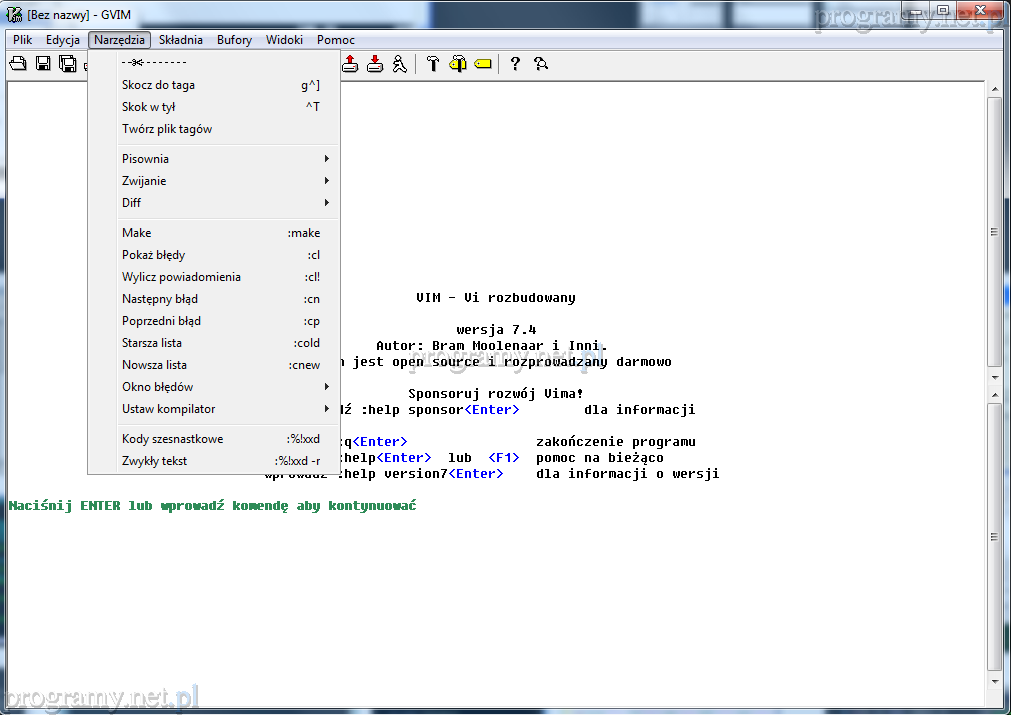
Task: Click the Find help magnifier icon
Action: coord(541,64)
